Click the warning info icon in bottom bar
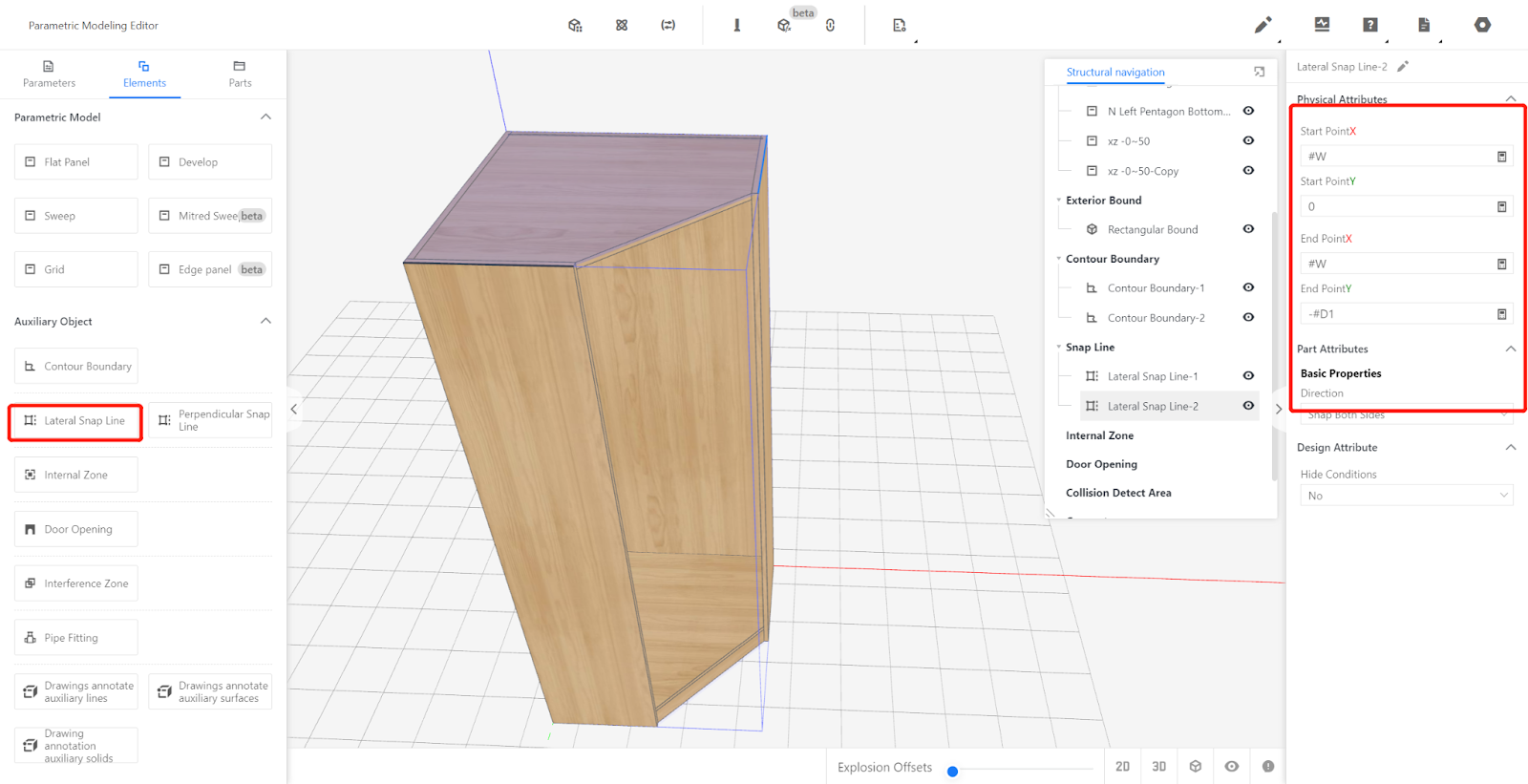This screenshot has width=1528, height=784. coord(1268,767)
